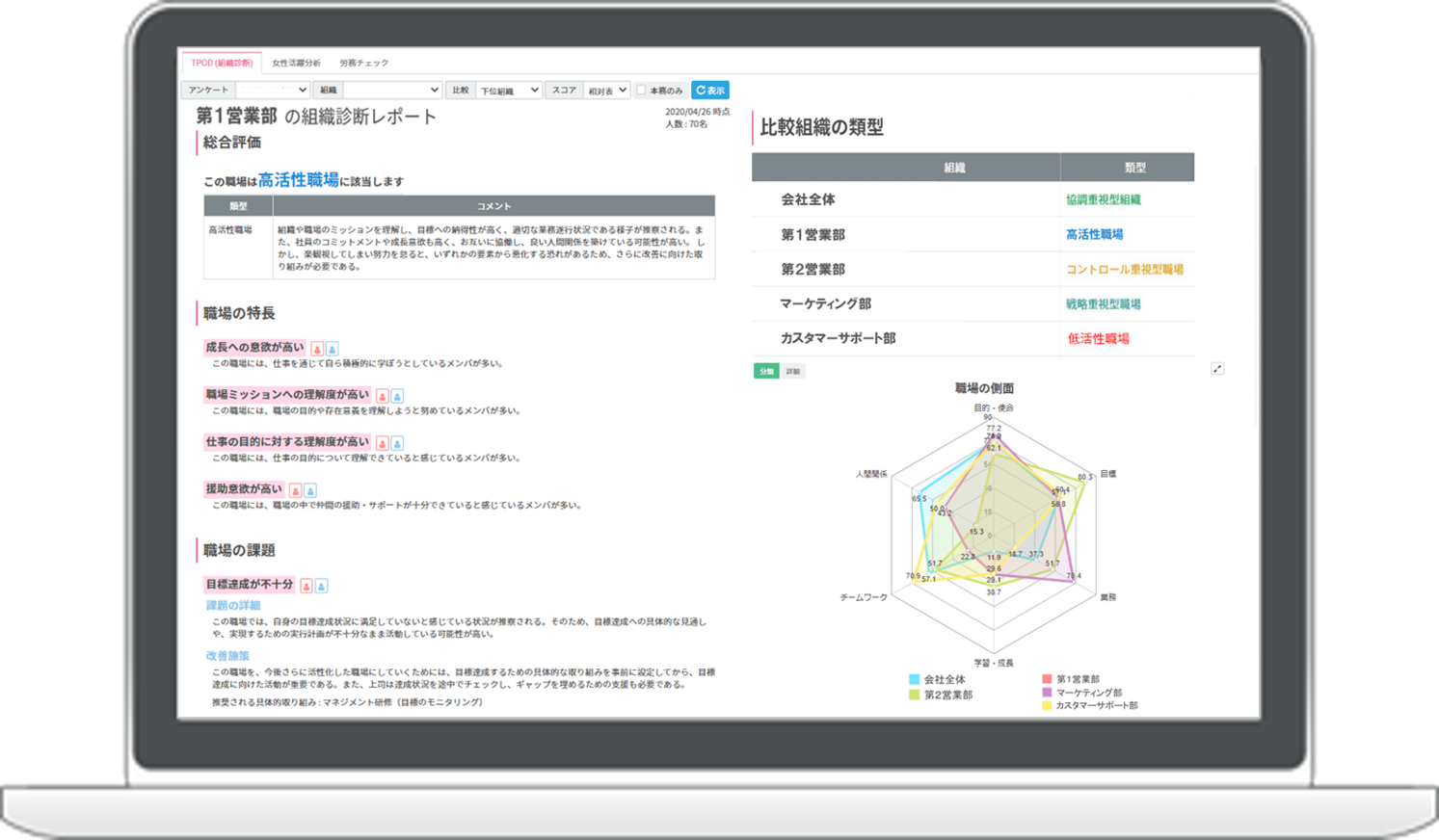
Task: Click red person icon beside 職場ミッションへの理解度が高い
Action: pos(383,396)
